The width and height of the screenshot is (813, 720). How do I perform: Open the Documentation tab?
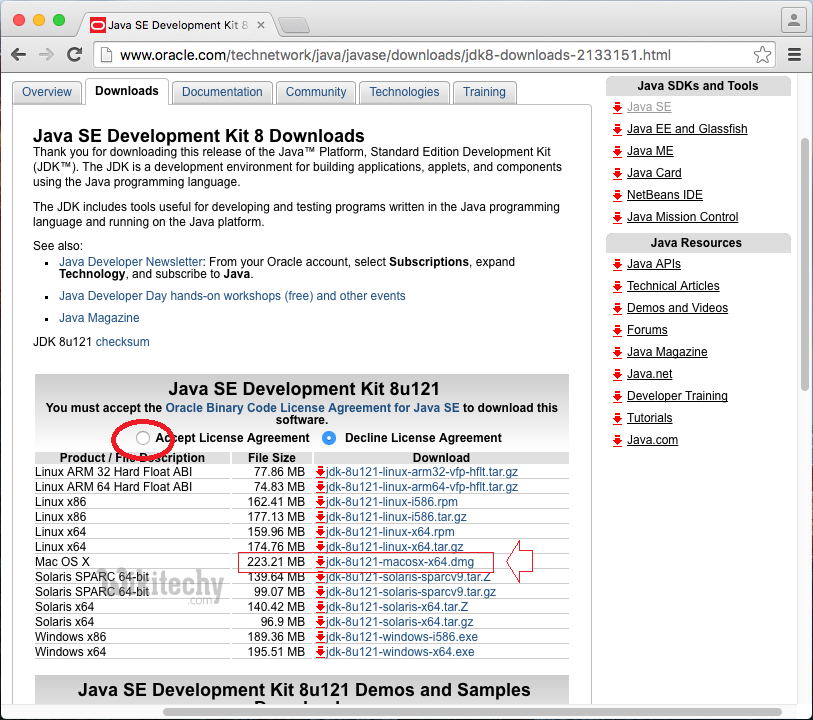point(222,92)
